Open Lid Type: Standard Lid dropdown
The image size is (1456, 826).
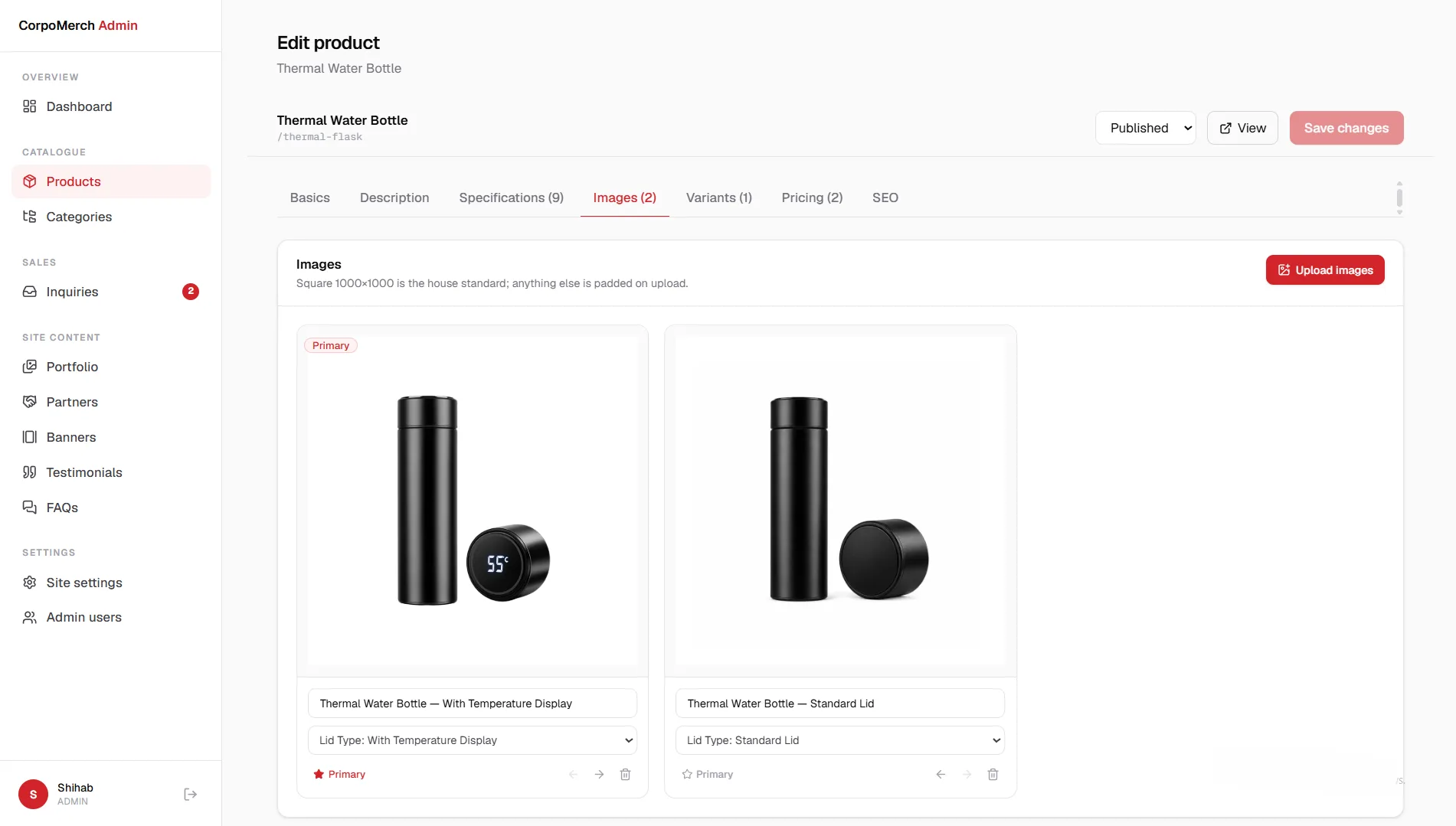pos(840,740)
